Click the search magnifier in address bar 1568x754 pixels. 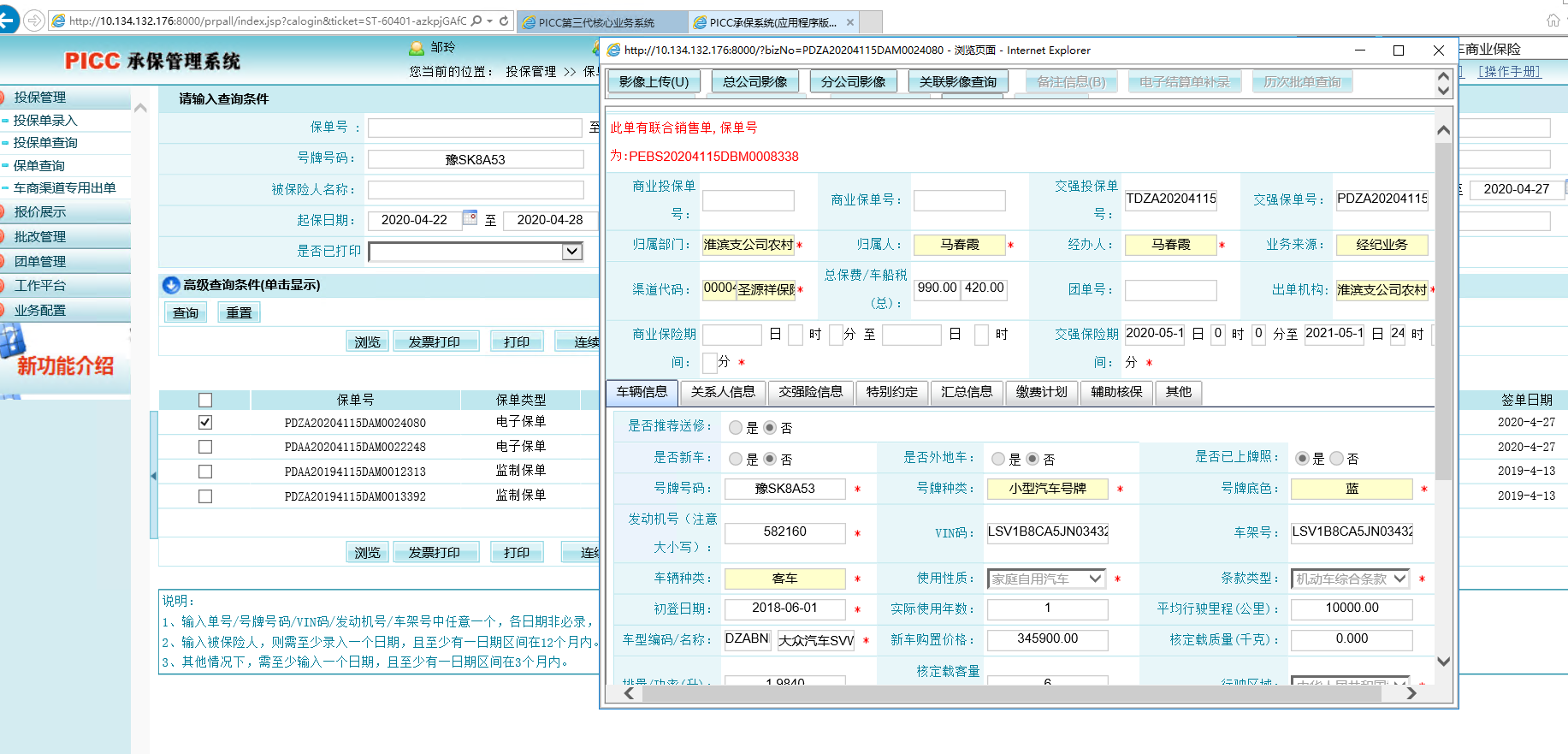pos(476,21)
